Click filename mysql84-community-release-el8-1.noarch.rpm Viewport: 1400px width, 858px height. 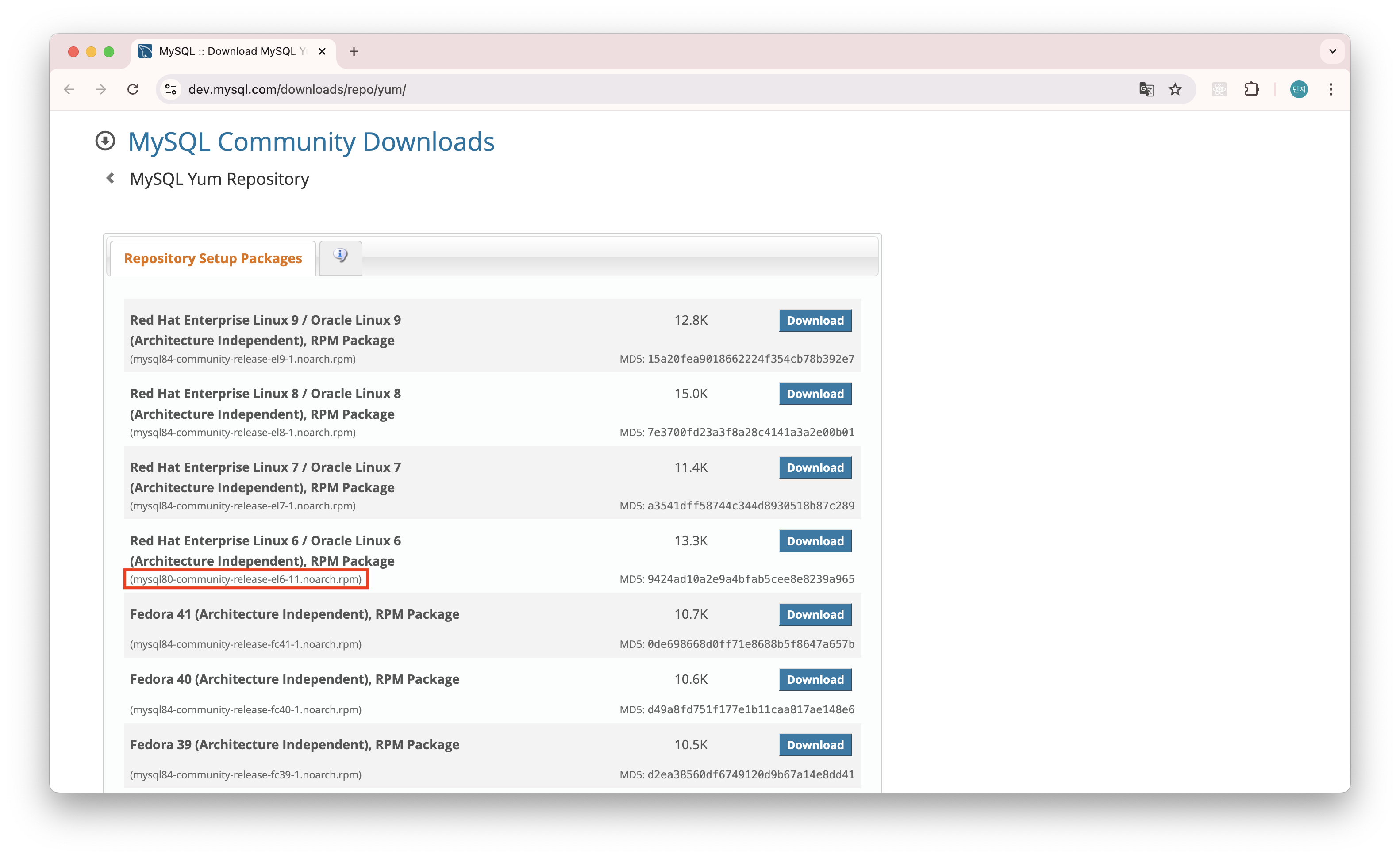(x=243, y=432)
